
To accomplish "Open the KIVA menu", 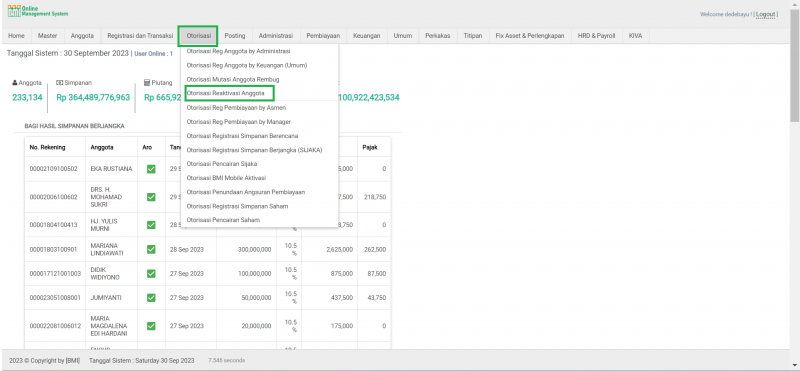I will click(x=635, y=36).
